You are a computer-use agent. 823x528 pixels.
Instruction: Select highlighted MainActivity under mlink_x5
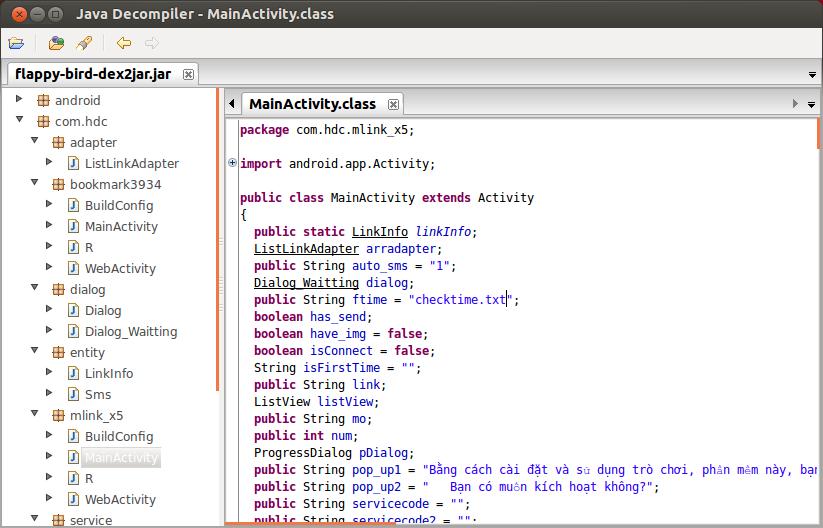point(121,458)
